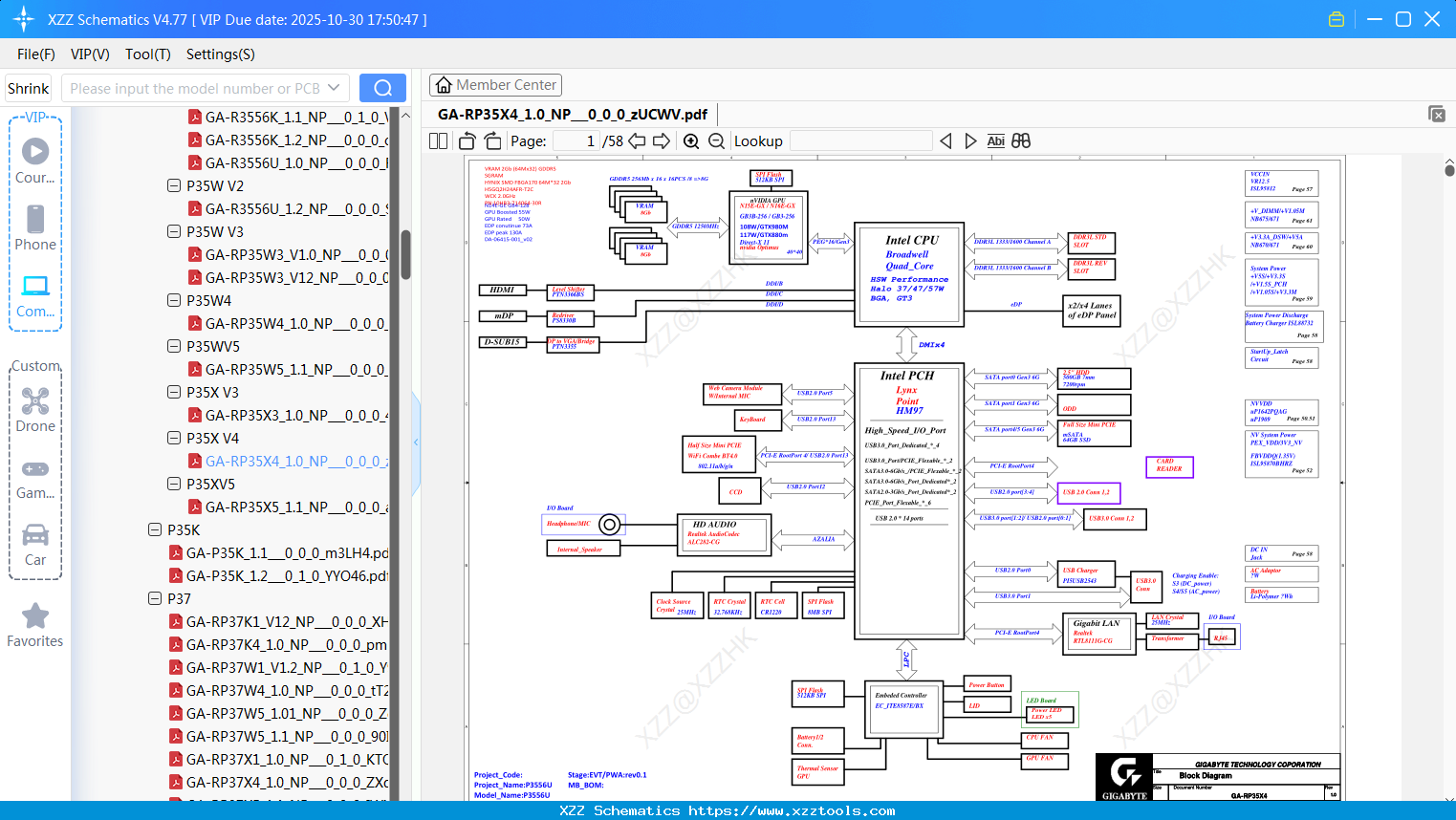
Task: Click the yellow VIP gift icon in title bar
Action: click(x=1336, y=19)
